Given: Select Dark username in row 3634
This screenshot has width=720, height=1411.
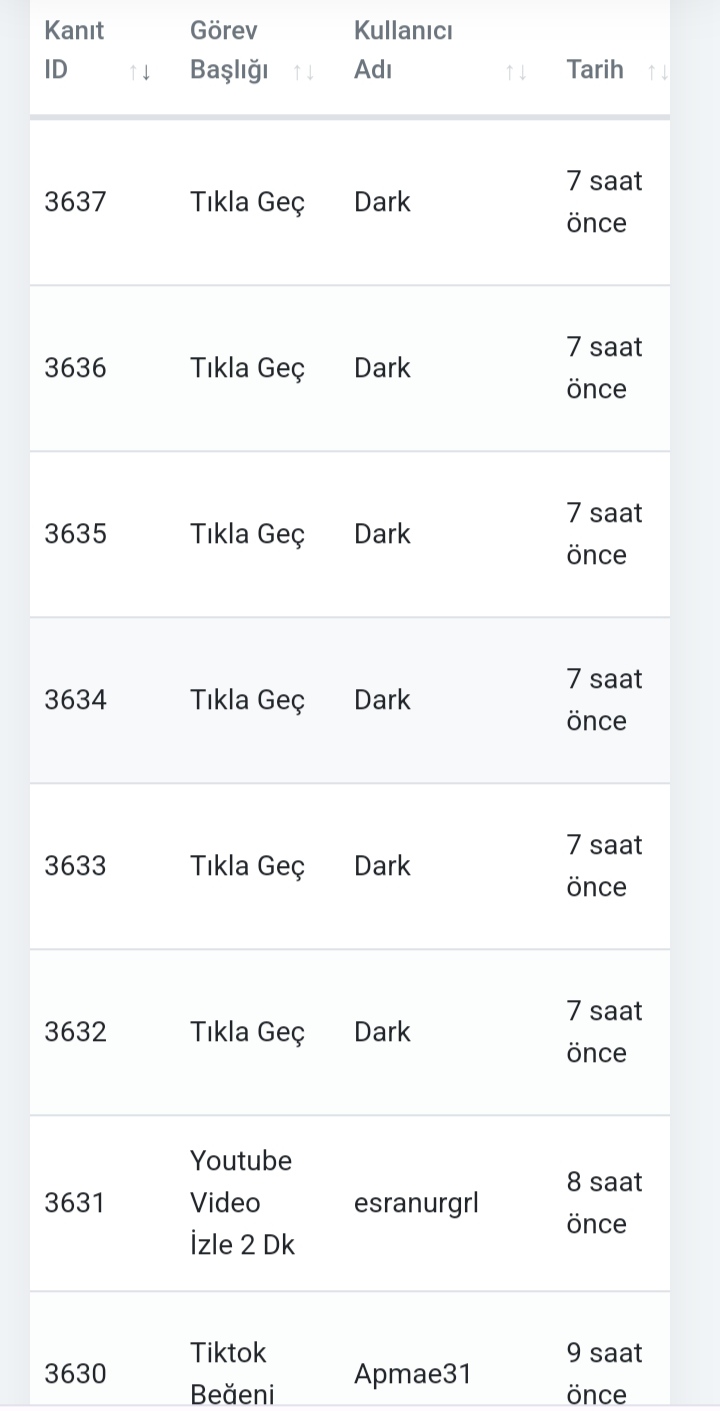Looking at the screenshot, I should (x=382, y=700).
